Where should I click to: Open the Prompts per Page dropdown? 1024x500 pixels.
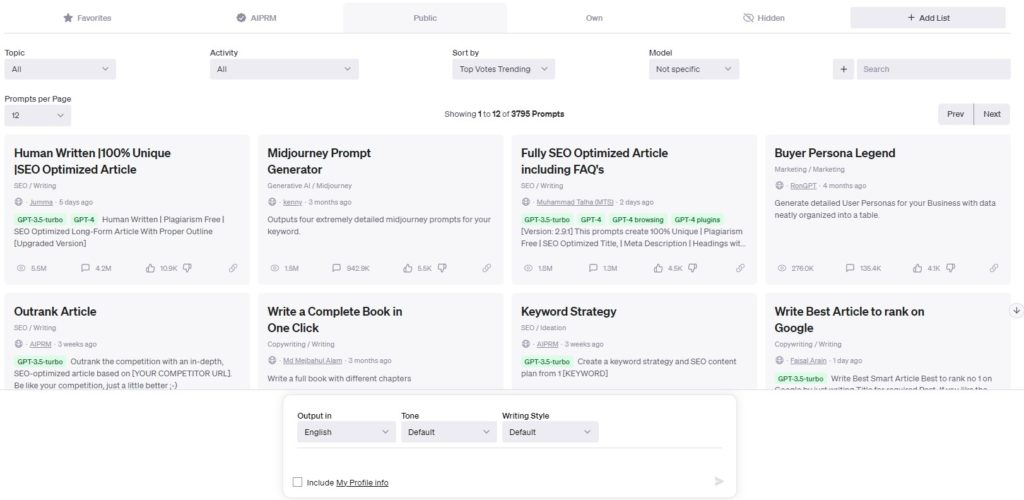coord(37,115)
